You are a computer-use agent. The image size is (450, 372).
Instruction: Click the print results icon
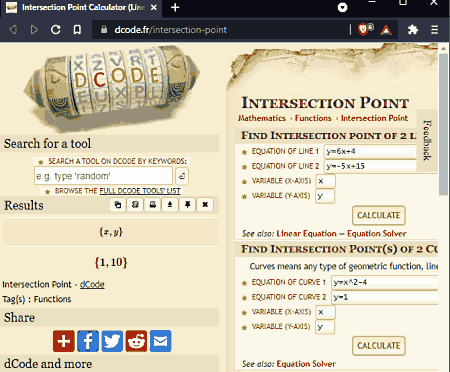coord(153,205)
